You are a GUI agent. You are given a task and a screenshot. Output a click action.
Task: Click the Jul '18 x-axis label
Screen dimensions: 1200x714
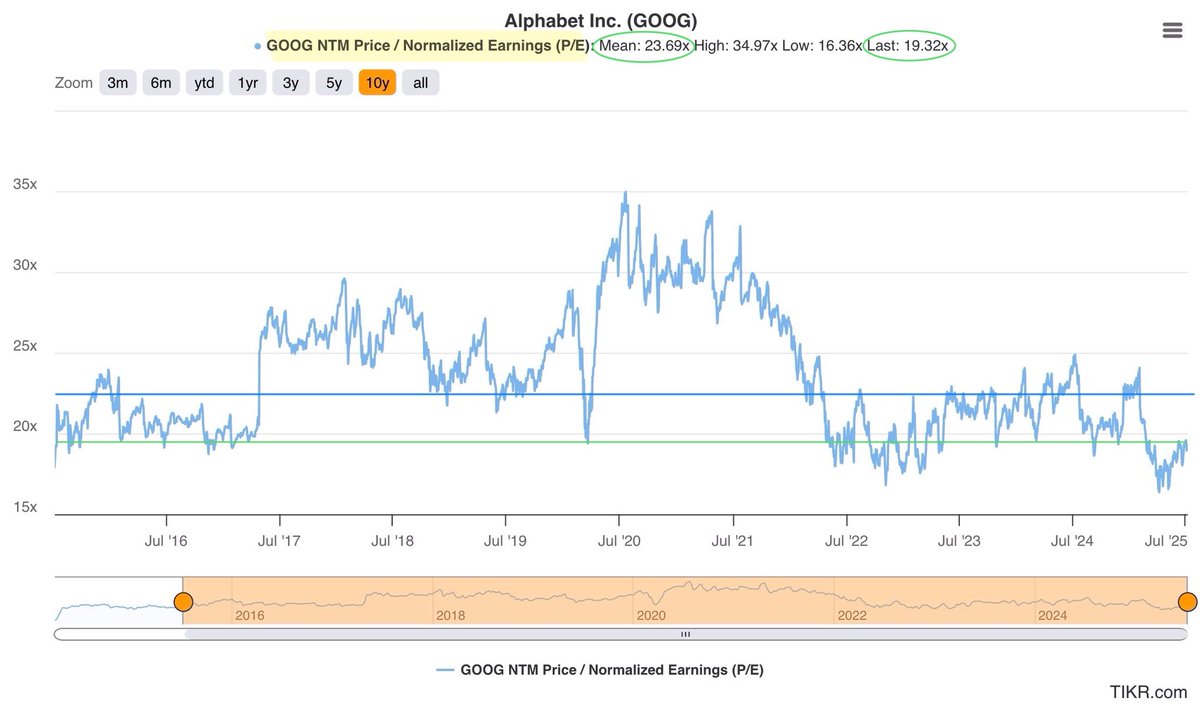(x=392, y=541)
